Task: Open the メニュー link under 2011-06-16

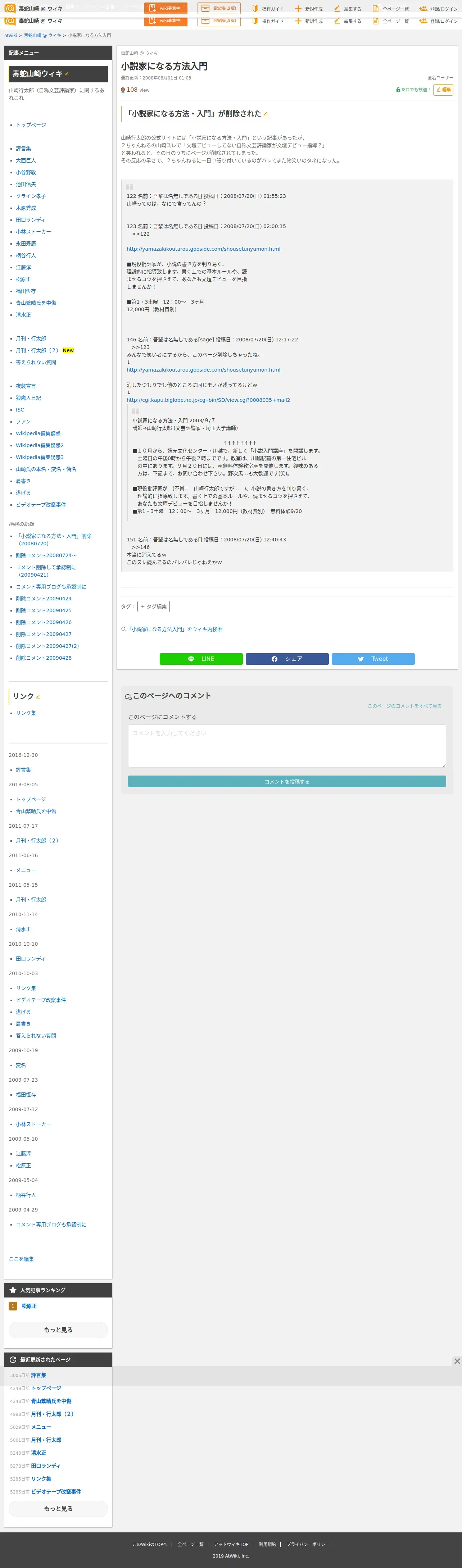Action: [x=26, y=871]
